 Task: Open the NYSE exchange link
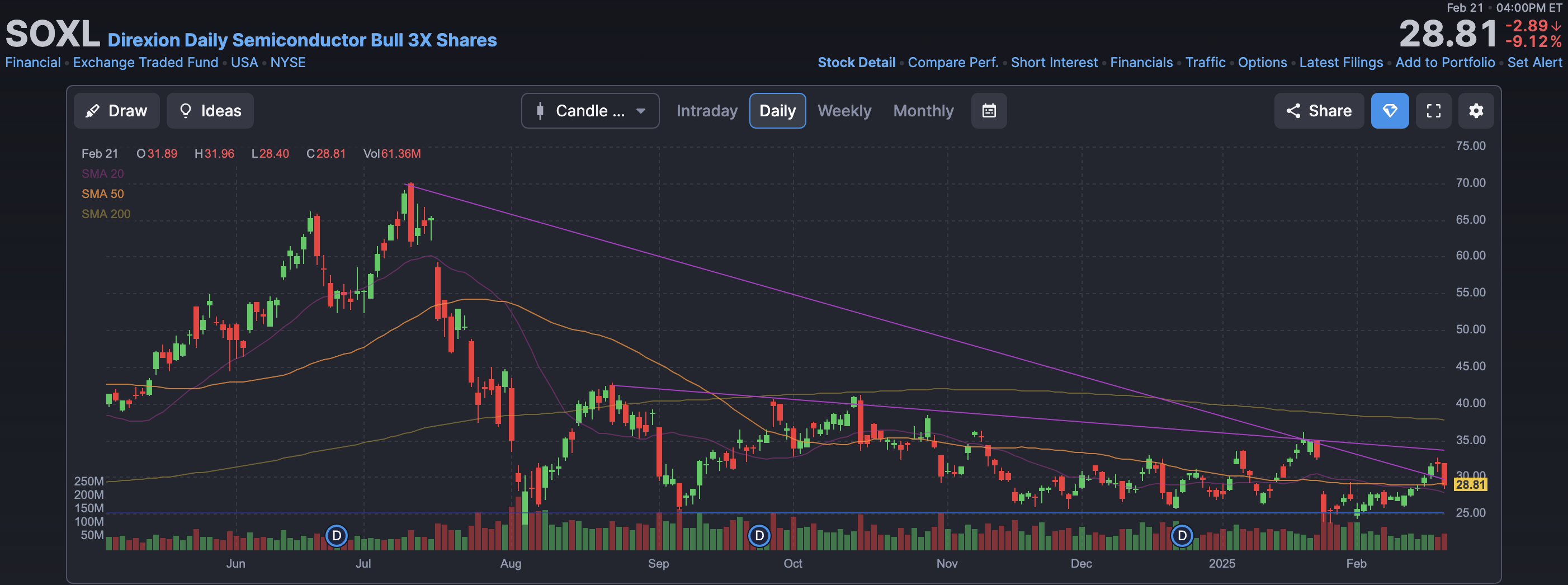tap(288, 62)
